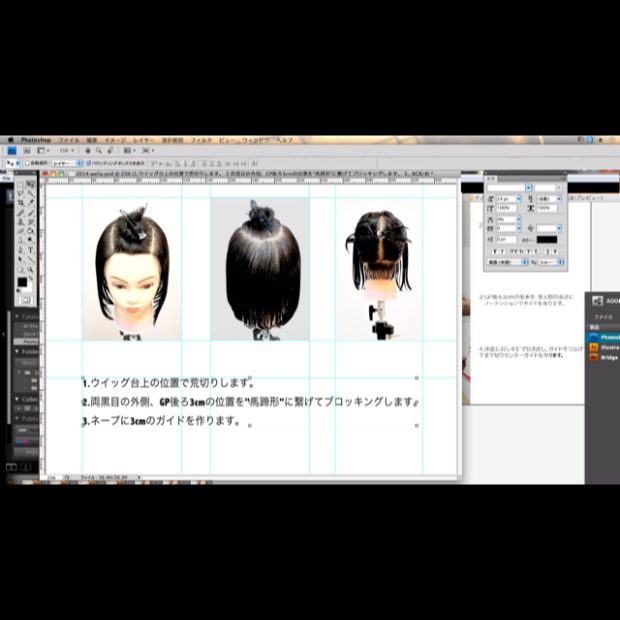This screenshot has width=620, height=620.
Task: Click the foreground color swatch
Action: pyautogui.click(x=22, y=282)
